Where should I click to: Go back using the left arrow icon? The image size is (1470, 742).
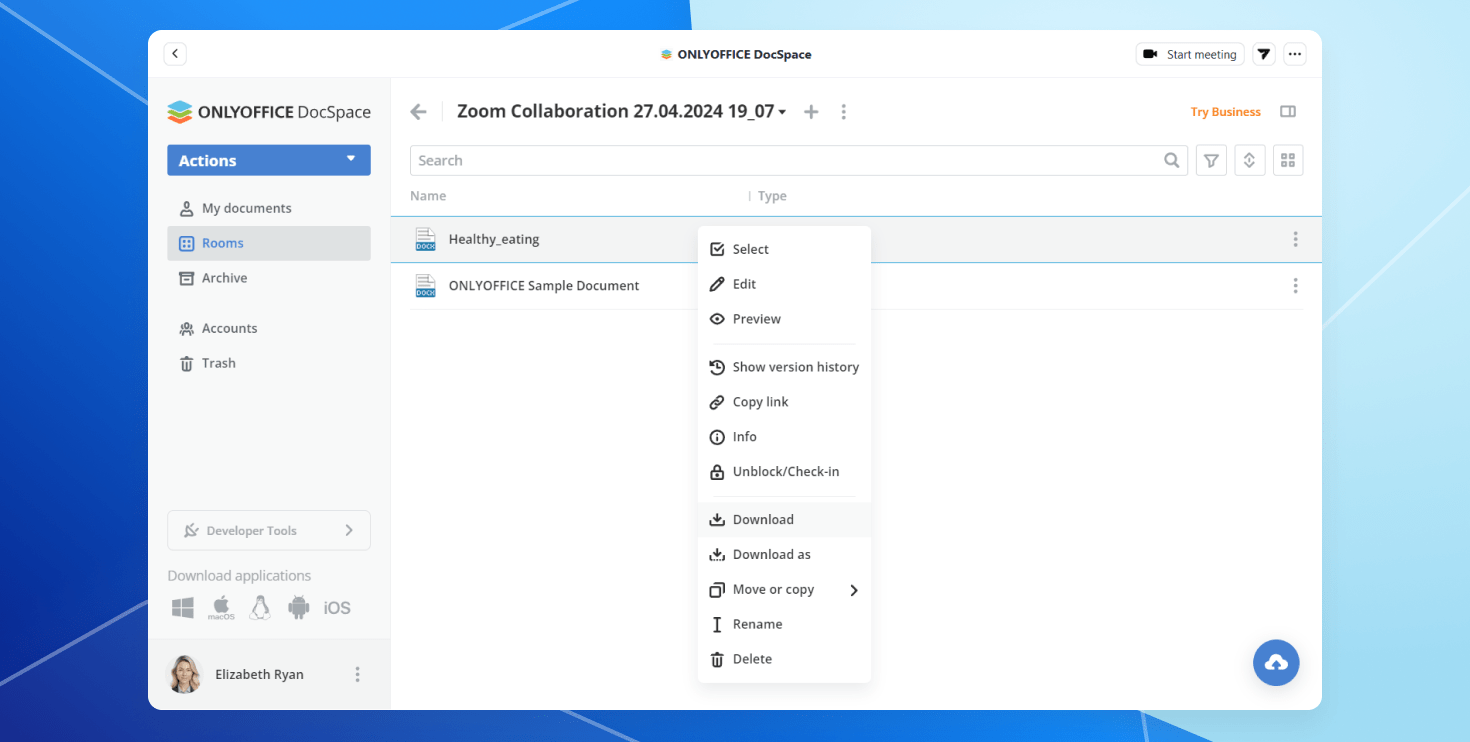pos(419,112)
